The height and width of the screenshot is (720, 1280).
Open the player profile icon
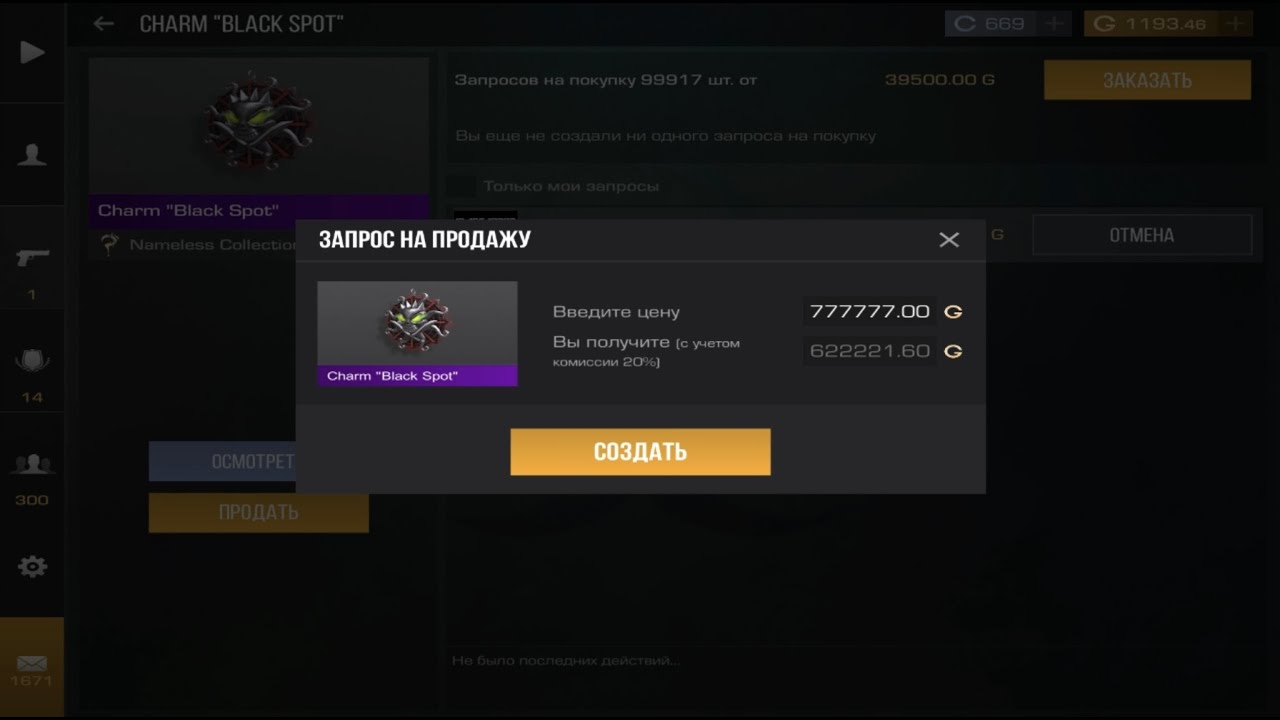(32, 155)
